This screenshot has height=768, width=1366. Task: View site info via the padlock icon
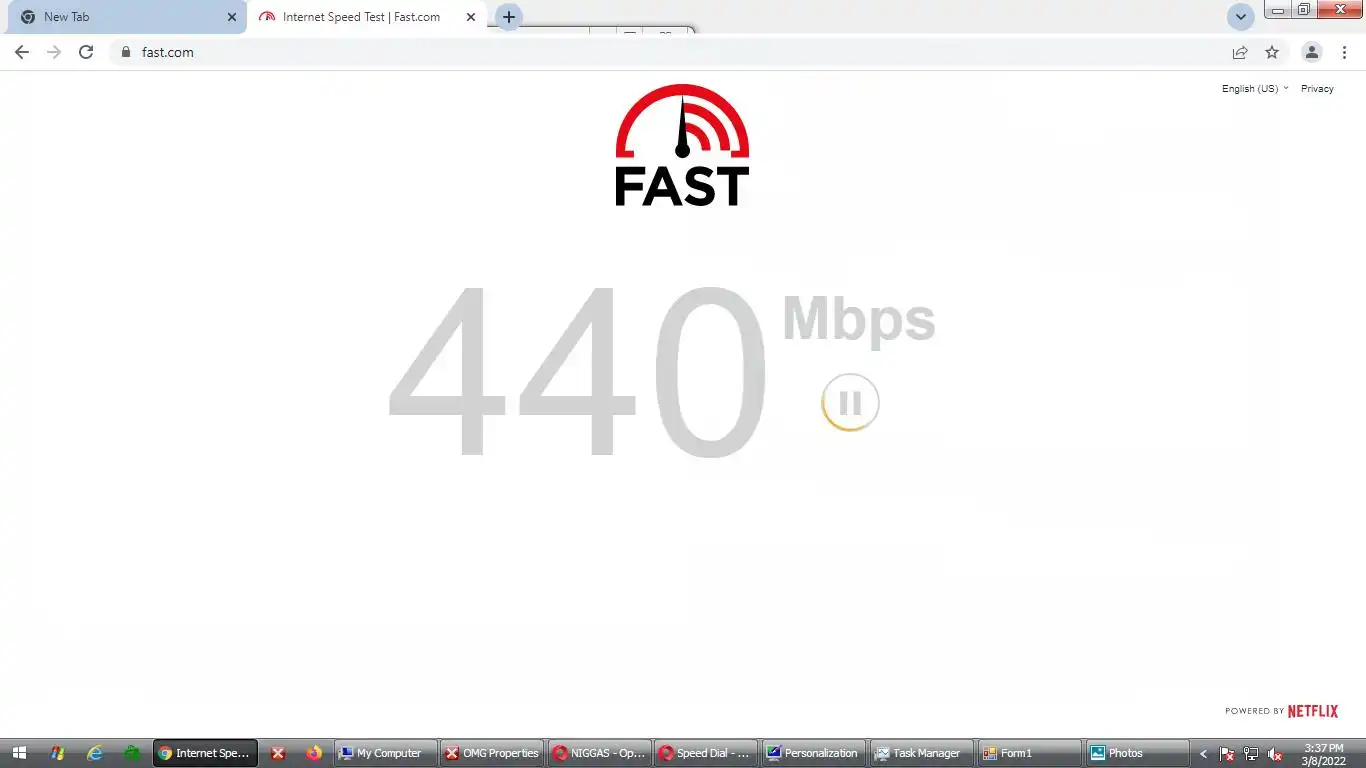[125, 52]
